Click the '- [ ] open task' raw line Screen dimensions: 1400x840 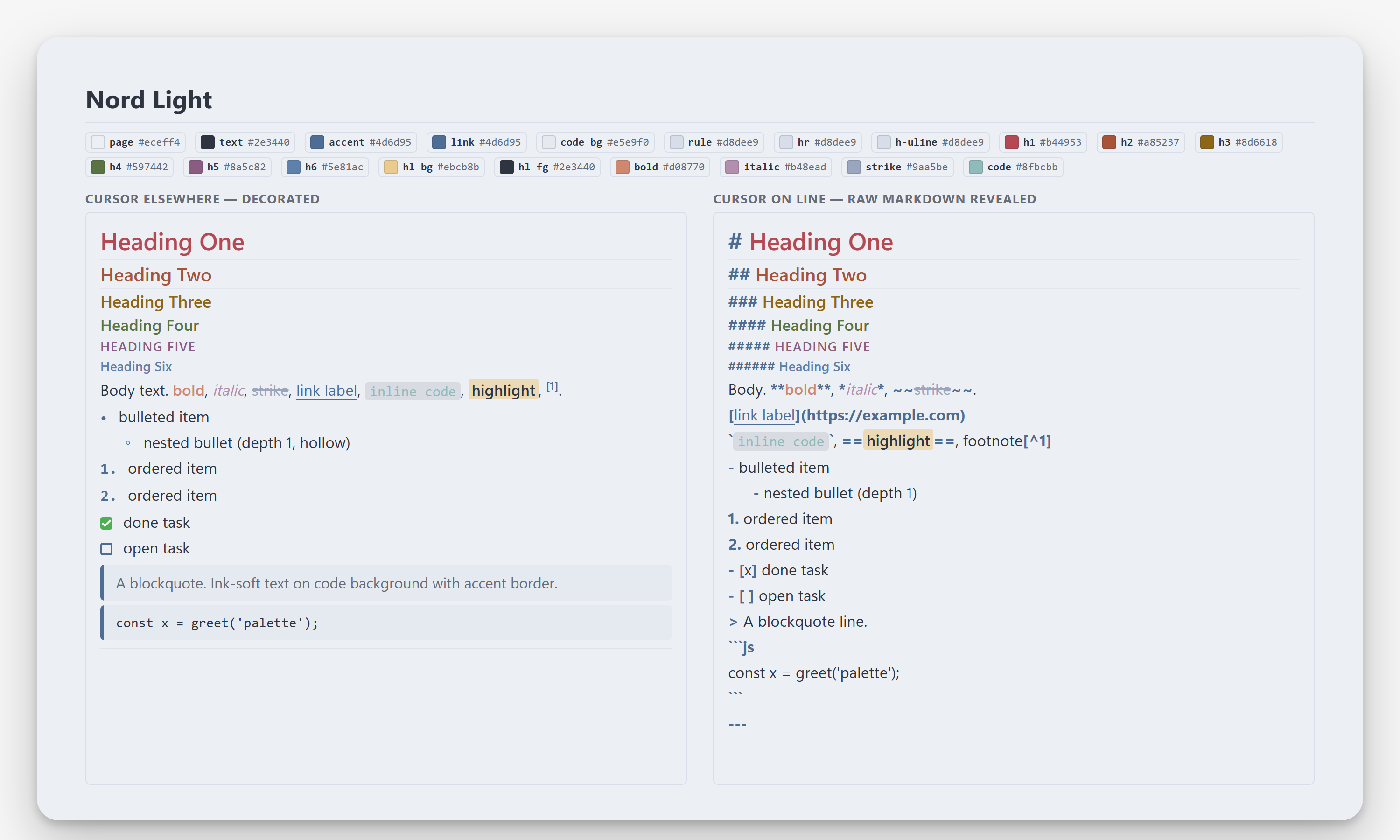click(777, 596)
